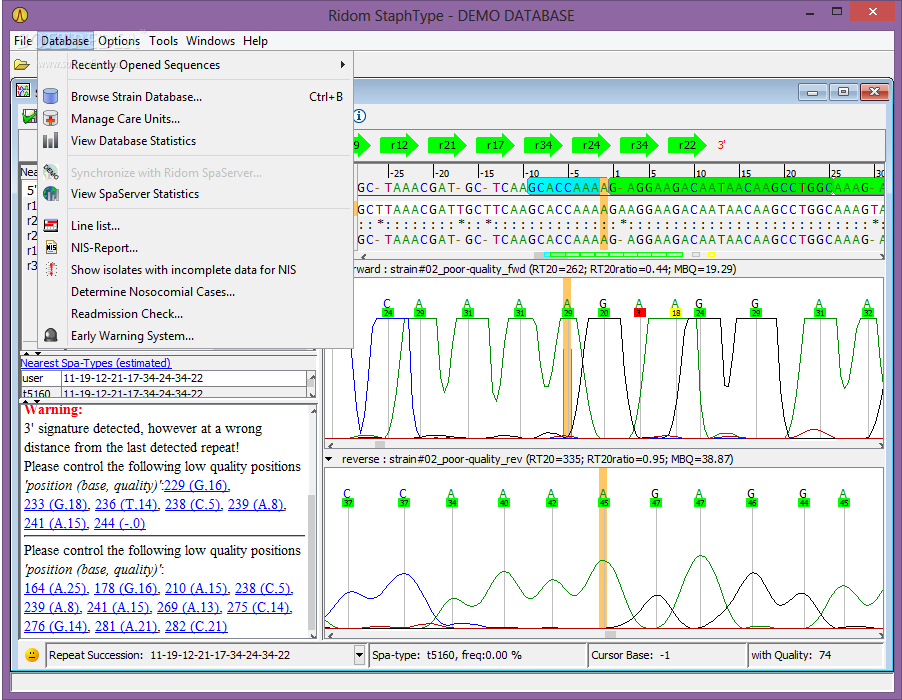Click the View SpaServer Statistics globe icon
This screenshot has height=700, width=902.
coord(51,194)
